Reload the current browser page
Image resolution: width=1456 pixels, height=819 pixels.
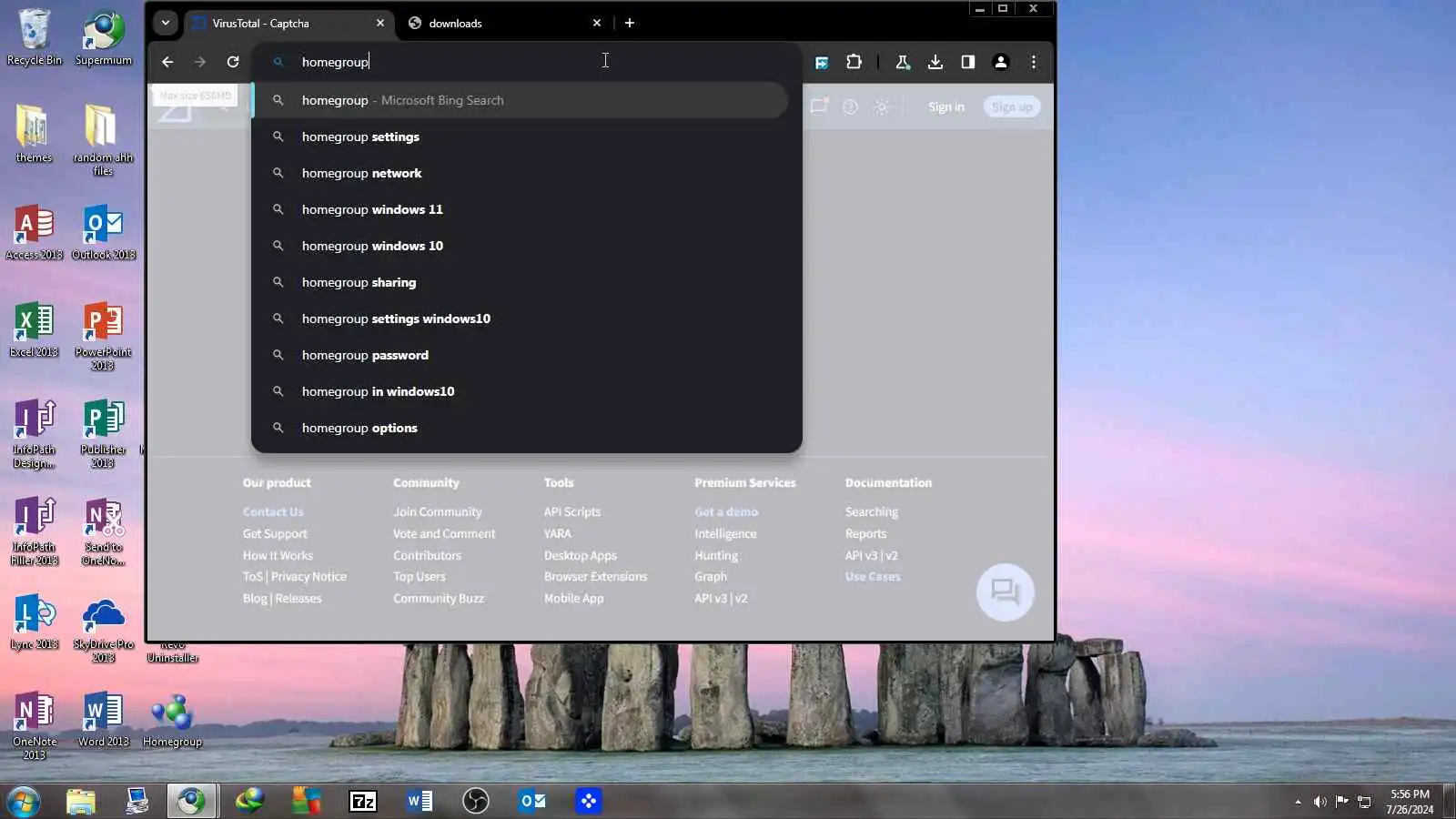pyautogui.click(x=233, y=62)
